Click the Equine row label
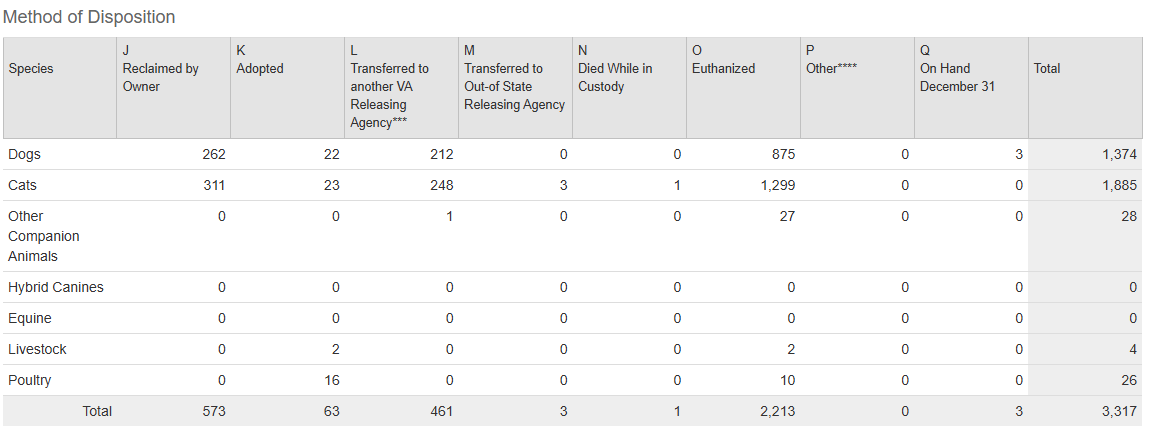The image size is (1151, 430). point(30,319)
